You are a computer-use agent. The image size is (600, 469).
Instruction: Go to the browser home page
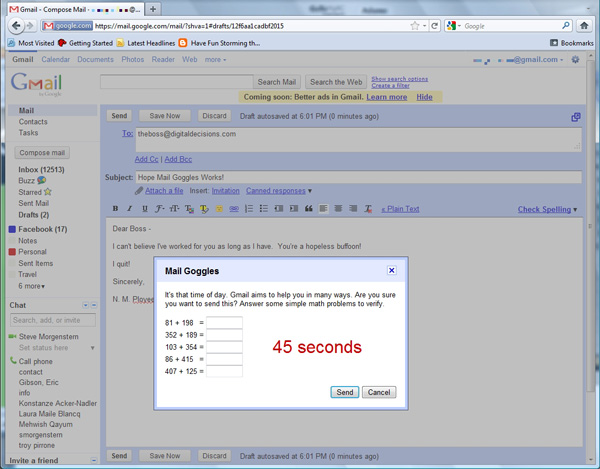[x=584, y=26]
